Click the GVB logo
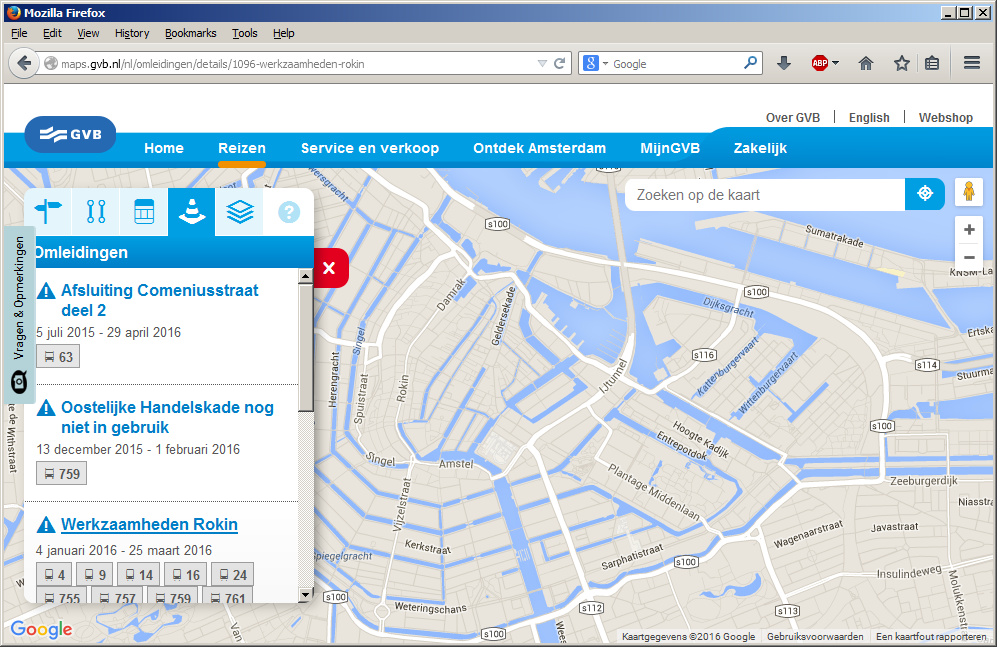Viewport: 997px width, 647px height. coord(71,134)
